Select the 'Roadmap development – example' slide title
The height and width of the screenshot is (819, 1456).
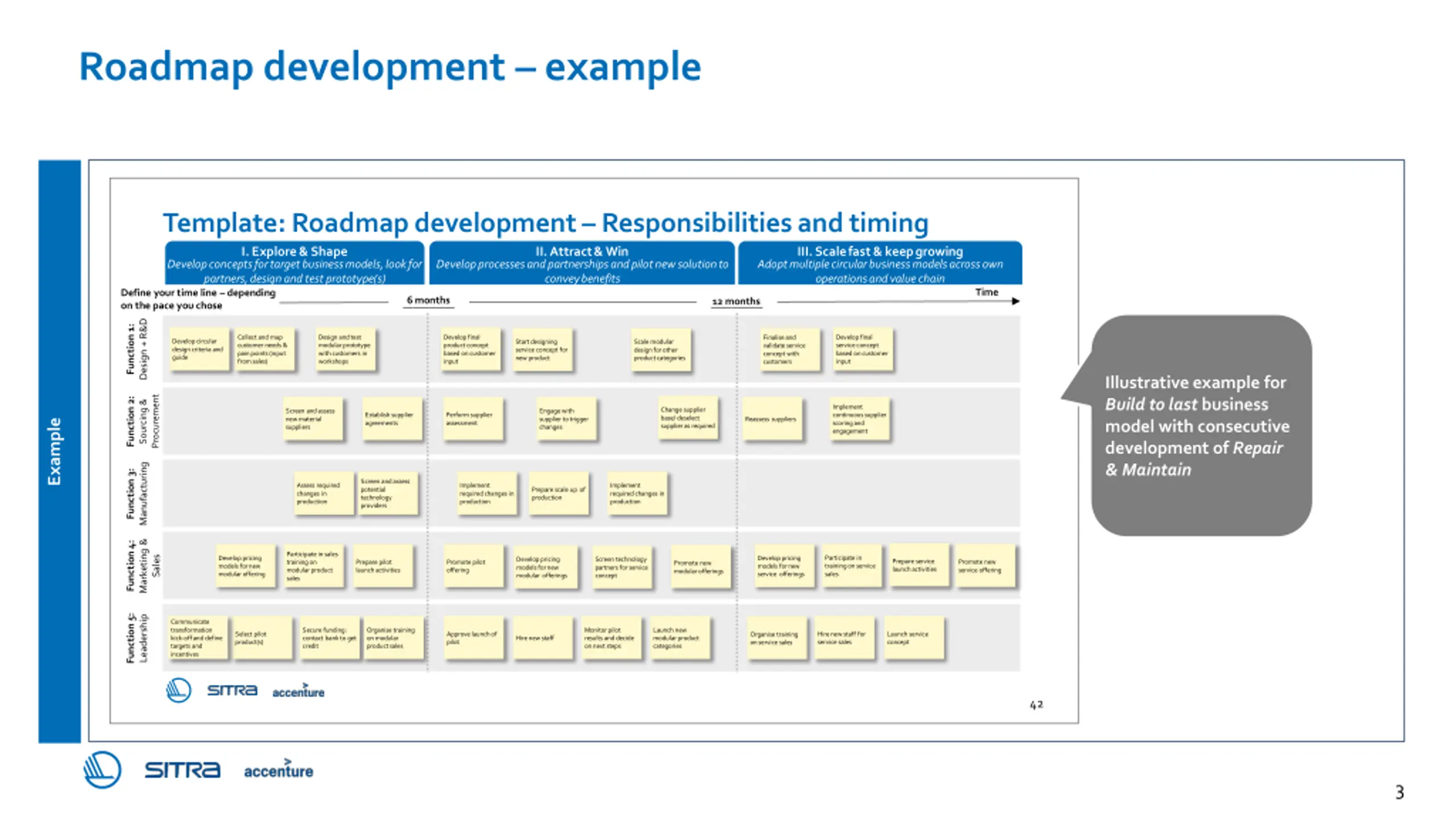click(390, 67)
